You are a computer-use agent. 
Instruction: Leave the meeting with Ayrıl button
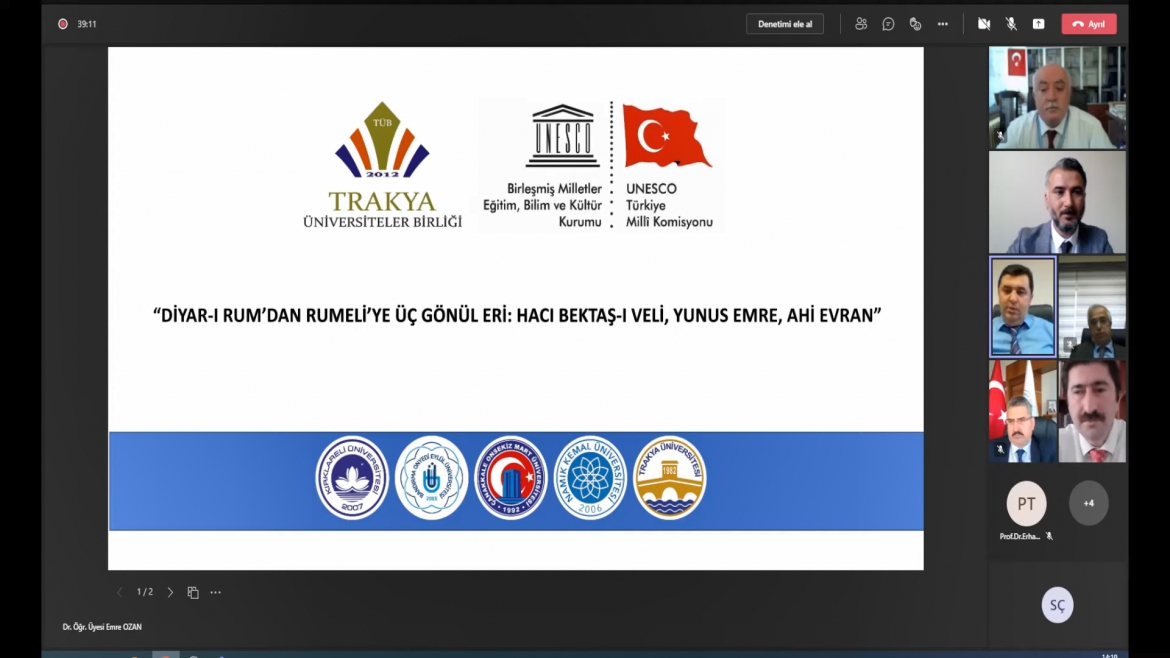coord(1089,24)
